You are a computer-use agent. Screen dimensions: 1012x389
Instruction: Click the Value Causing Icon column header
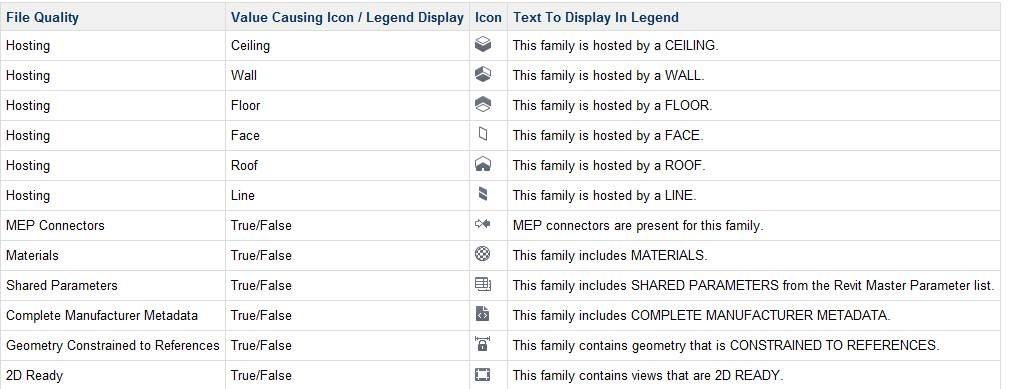[x=347, y=17]
